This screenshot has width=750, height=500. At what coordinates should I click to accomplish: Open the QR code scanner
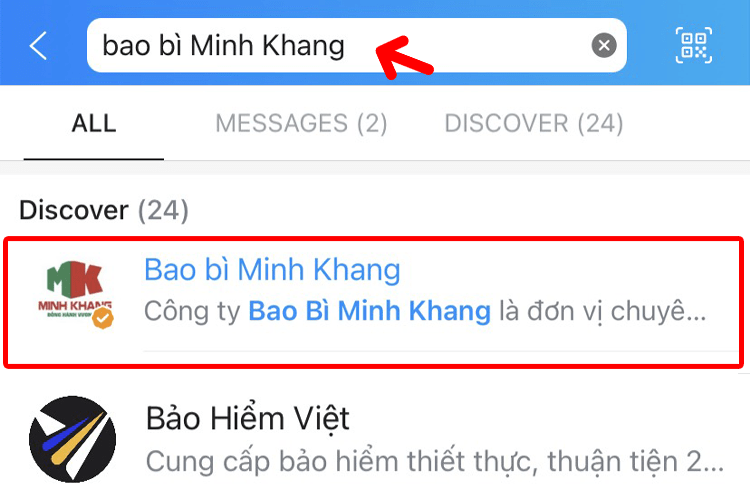[694, 45]
